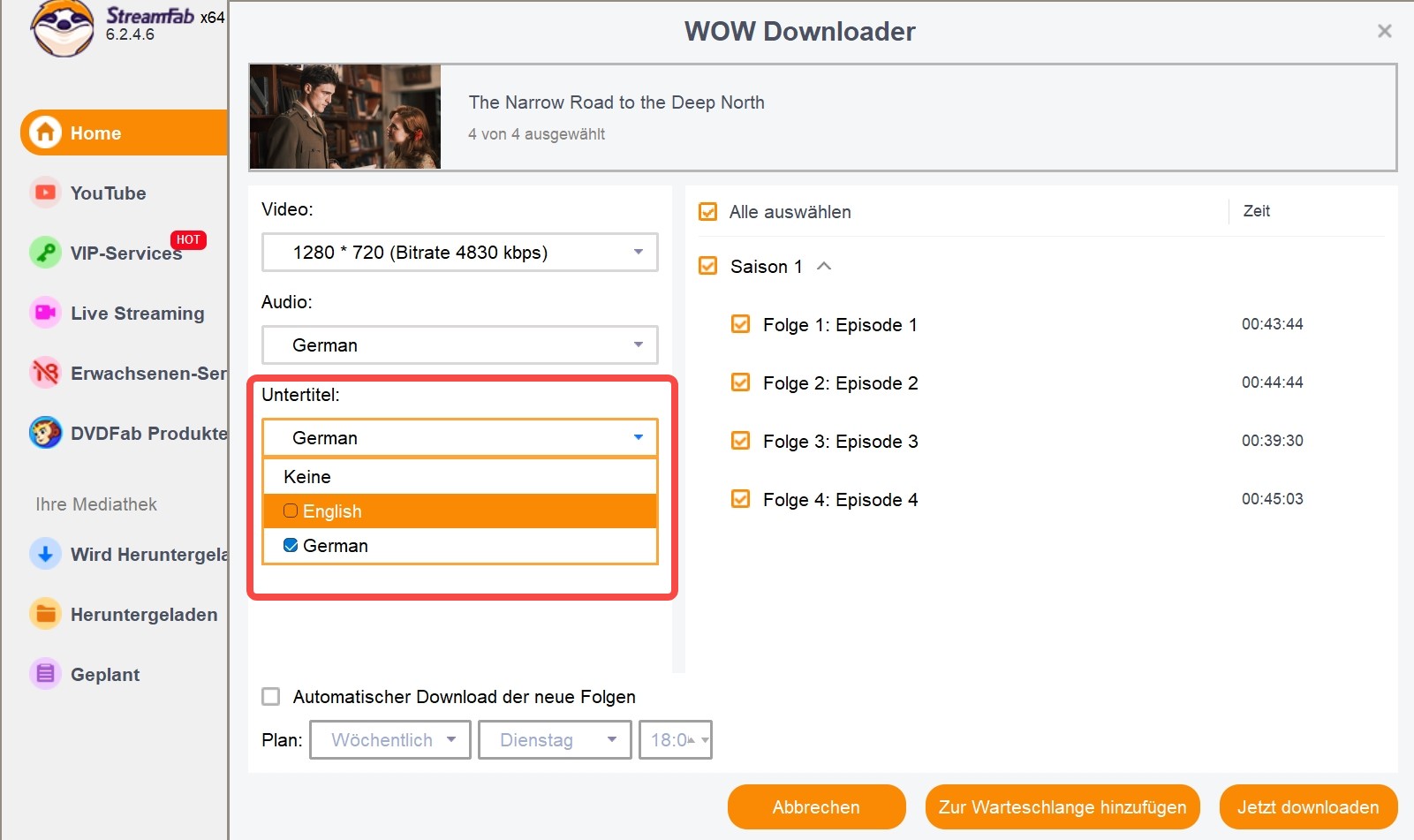1414x840 pixels.
Task: Enable Automatischer Download der neue Folgen
Action: click(271, 697)
